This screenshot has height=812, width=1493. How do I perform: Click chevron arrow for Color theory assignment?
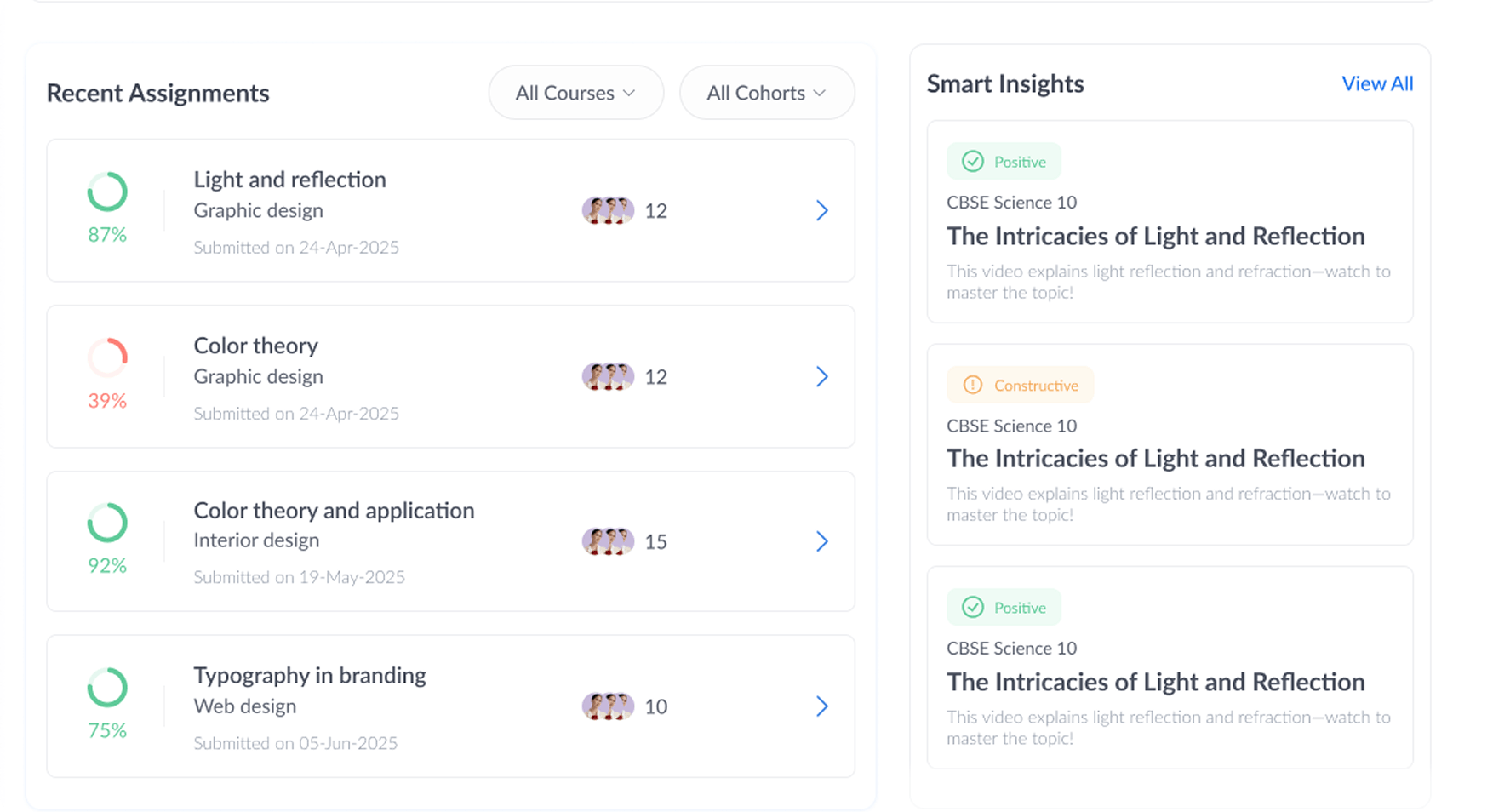pos(821,376)
